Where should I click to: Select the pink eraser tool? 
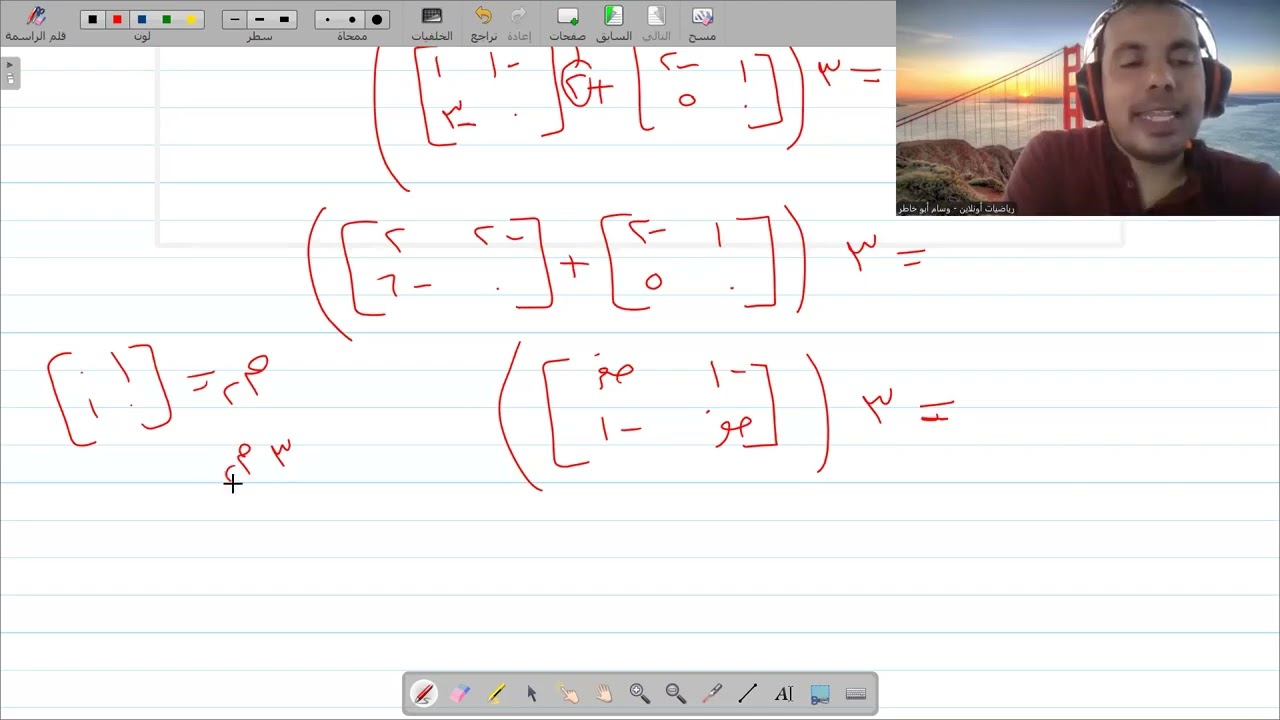coord(460,693)
